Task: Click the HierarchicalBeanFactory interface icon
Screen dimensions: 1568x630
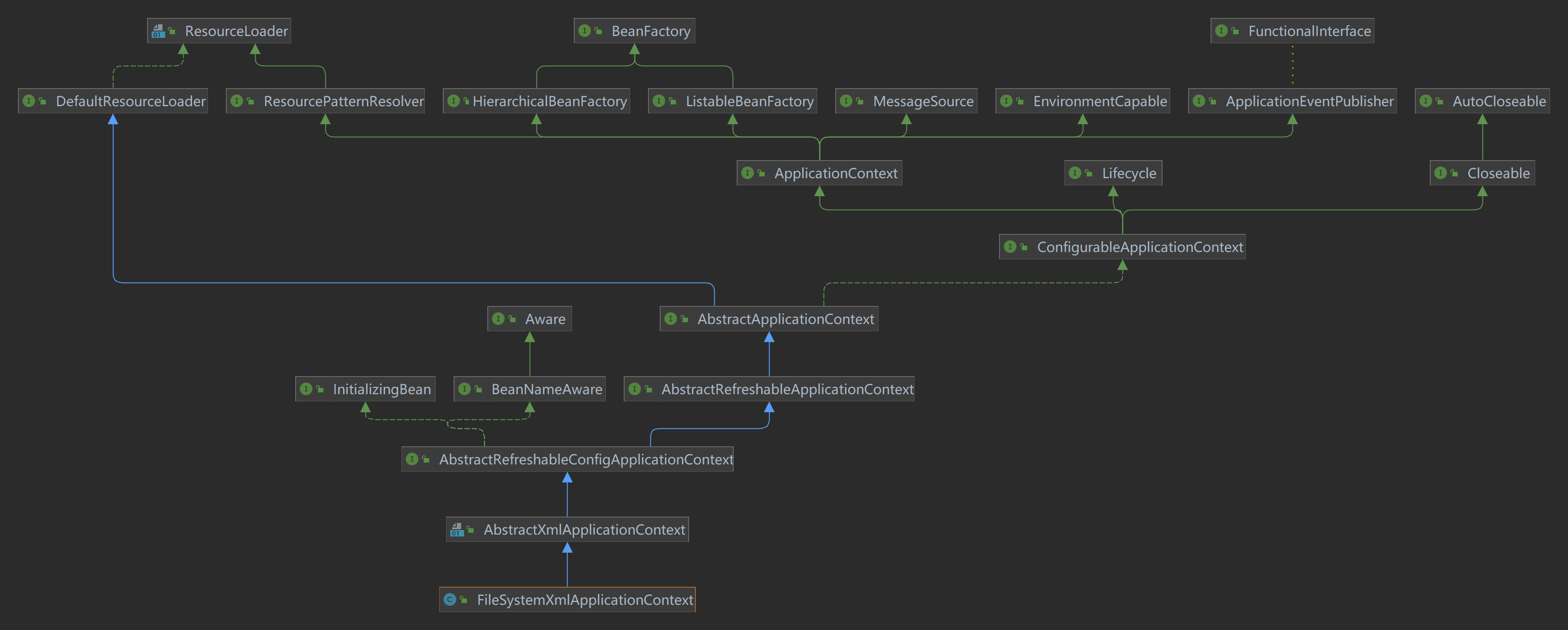Action: coord(454,101)
